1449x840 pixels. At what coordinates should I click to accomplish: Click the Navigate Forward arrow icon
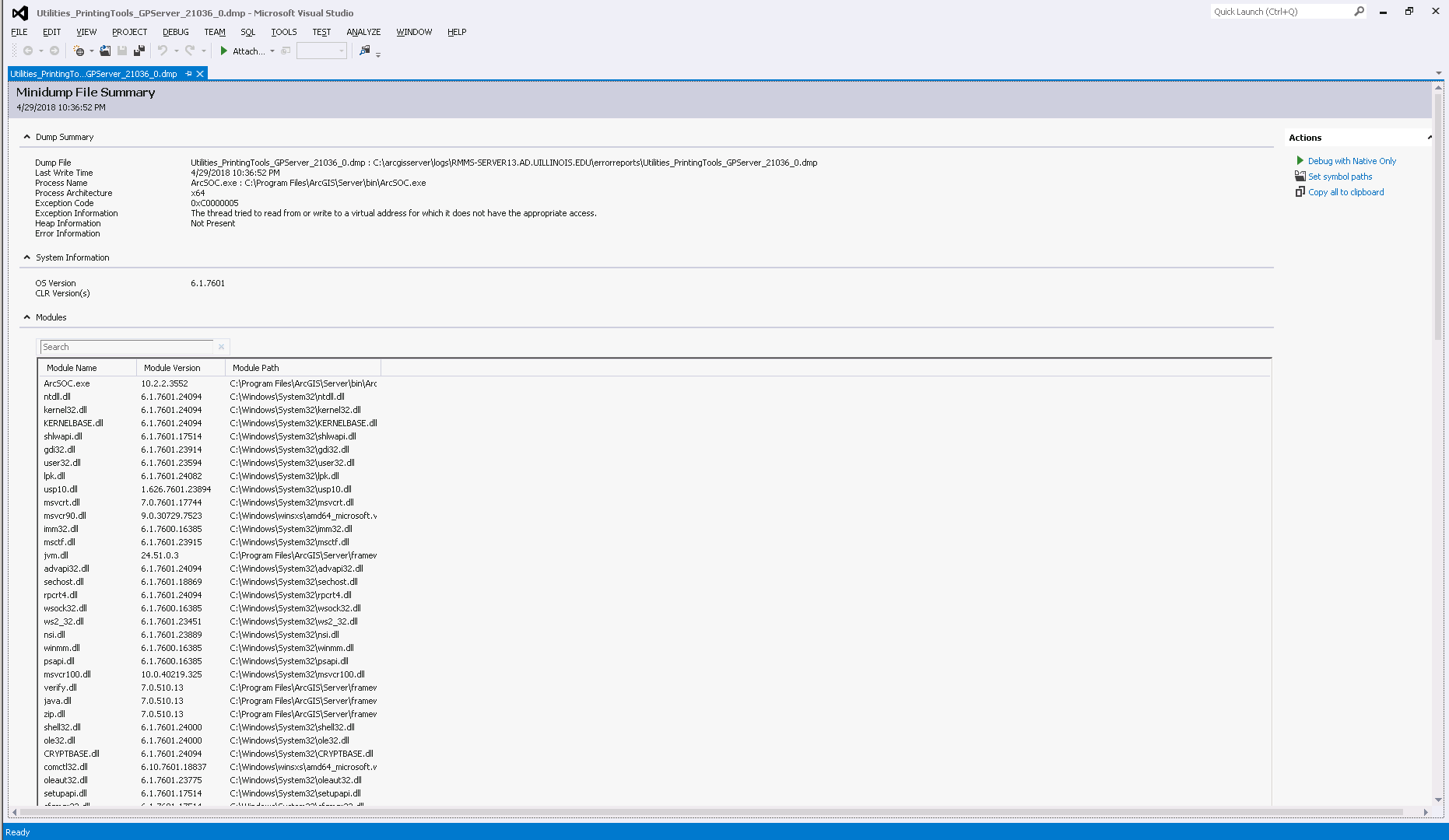[x=54, y=51]
